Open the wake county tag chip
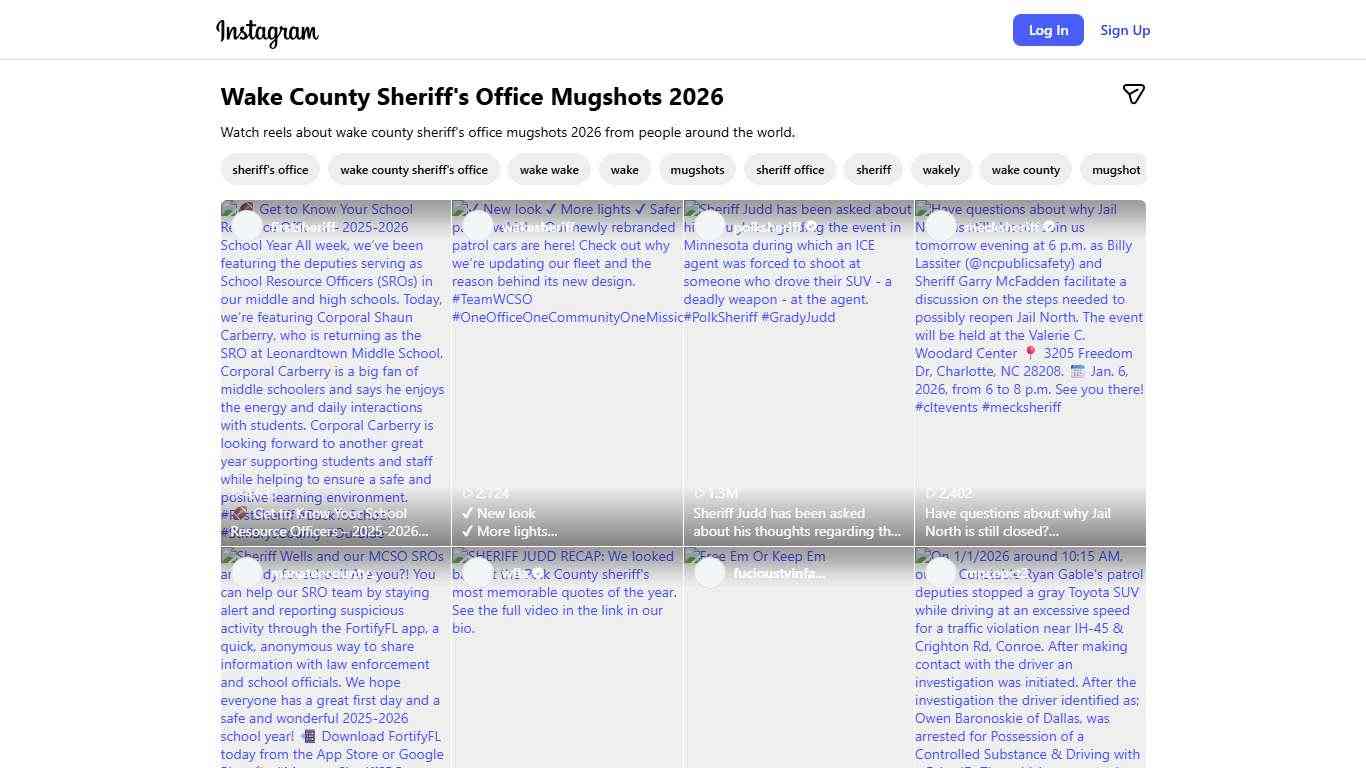Viewport: 1366px width, 768px height. click(1025, 169)
